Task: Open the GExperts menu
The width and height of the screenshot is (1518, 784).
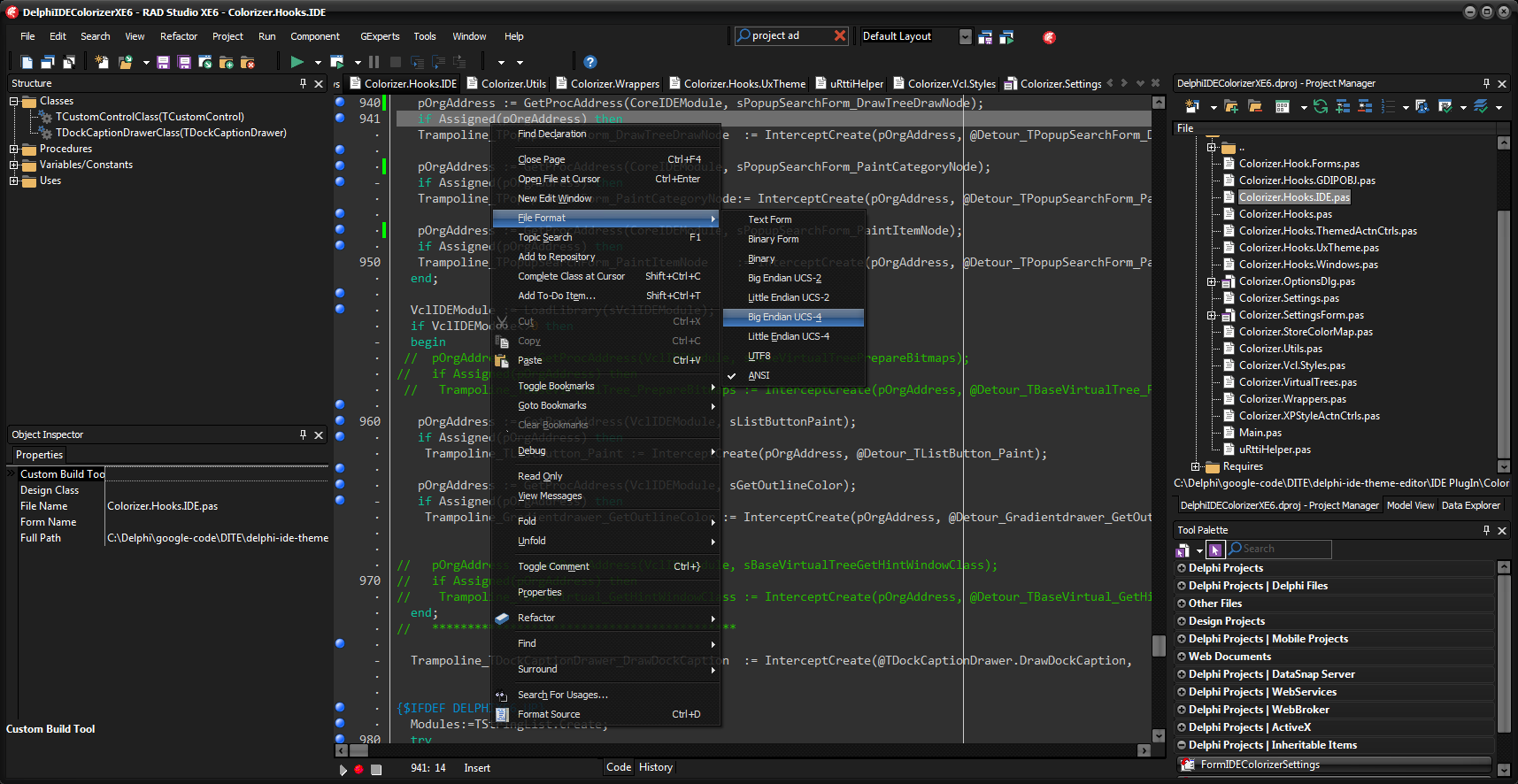Action: point(380,36)
